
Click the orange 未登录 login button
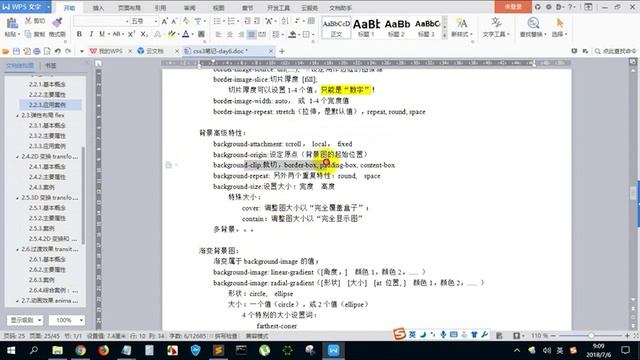coord(513,7)
